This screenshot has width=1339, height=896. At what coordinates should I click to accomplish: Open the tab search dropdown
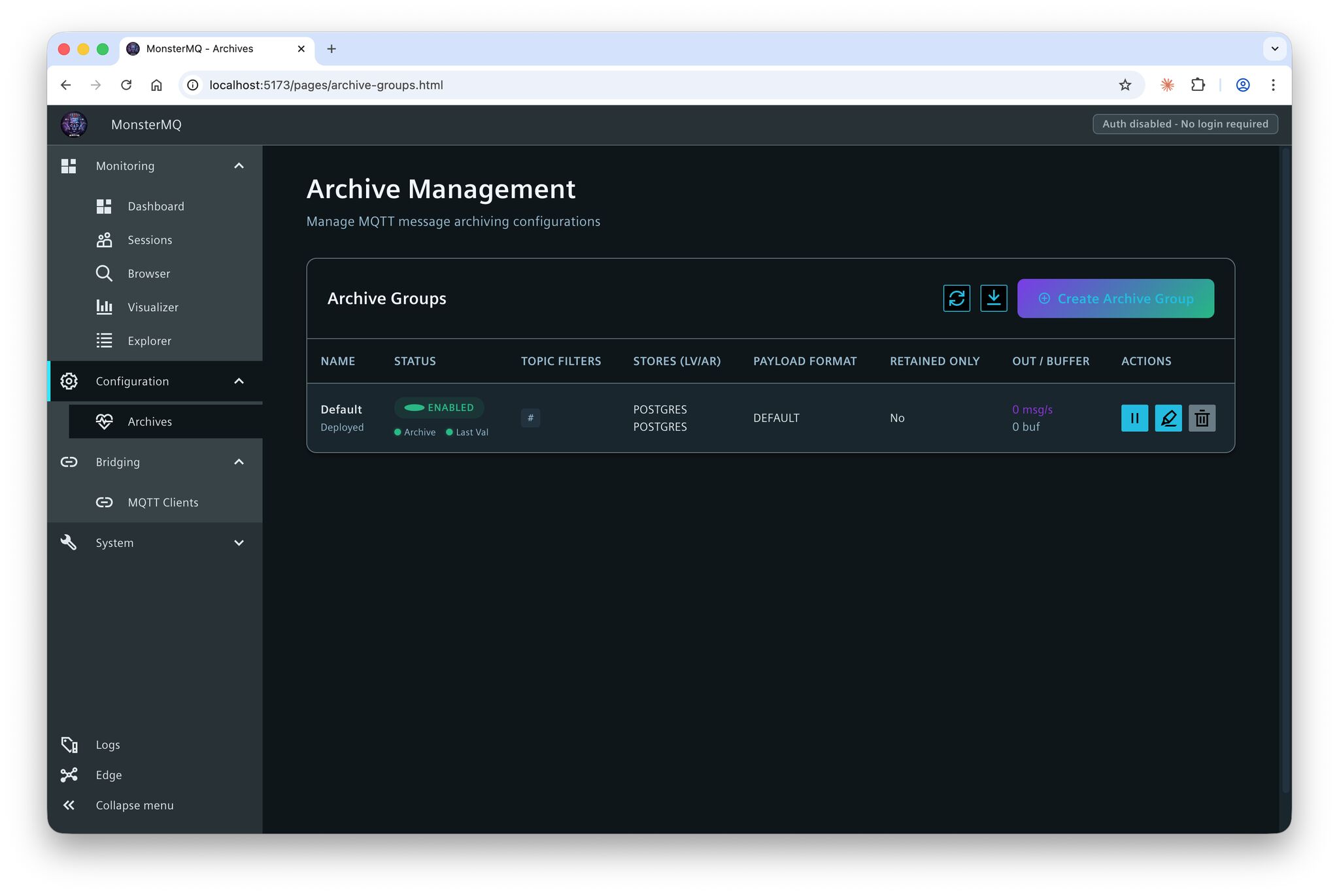click(1274, 49)
